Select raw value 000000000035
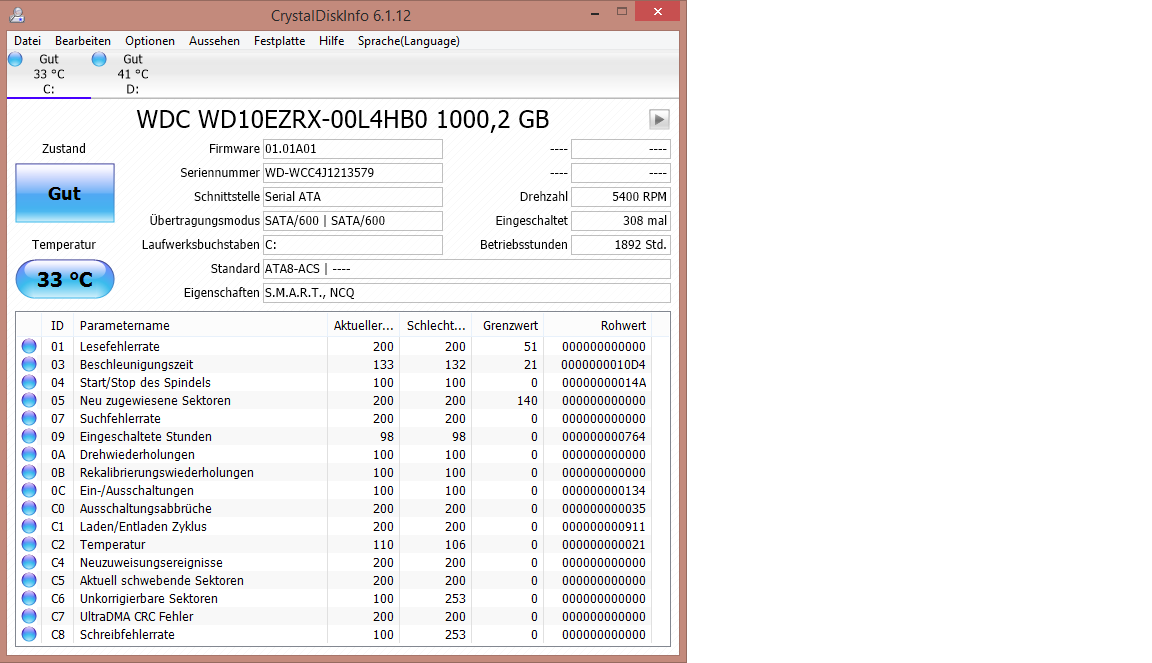 coord(603,509)
